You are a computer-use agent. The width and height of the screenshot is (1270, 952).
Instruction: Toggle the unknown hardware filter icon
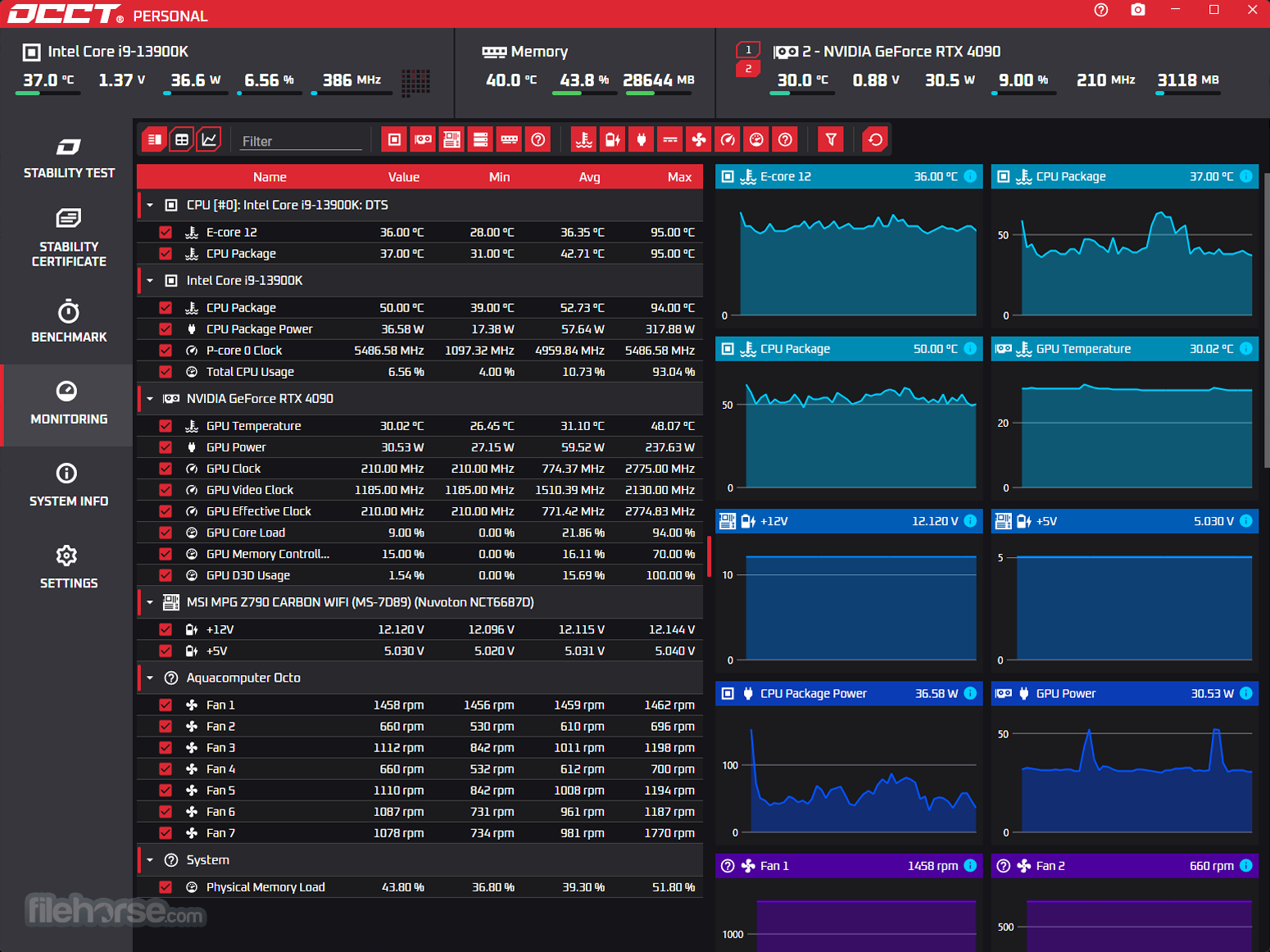537,139
